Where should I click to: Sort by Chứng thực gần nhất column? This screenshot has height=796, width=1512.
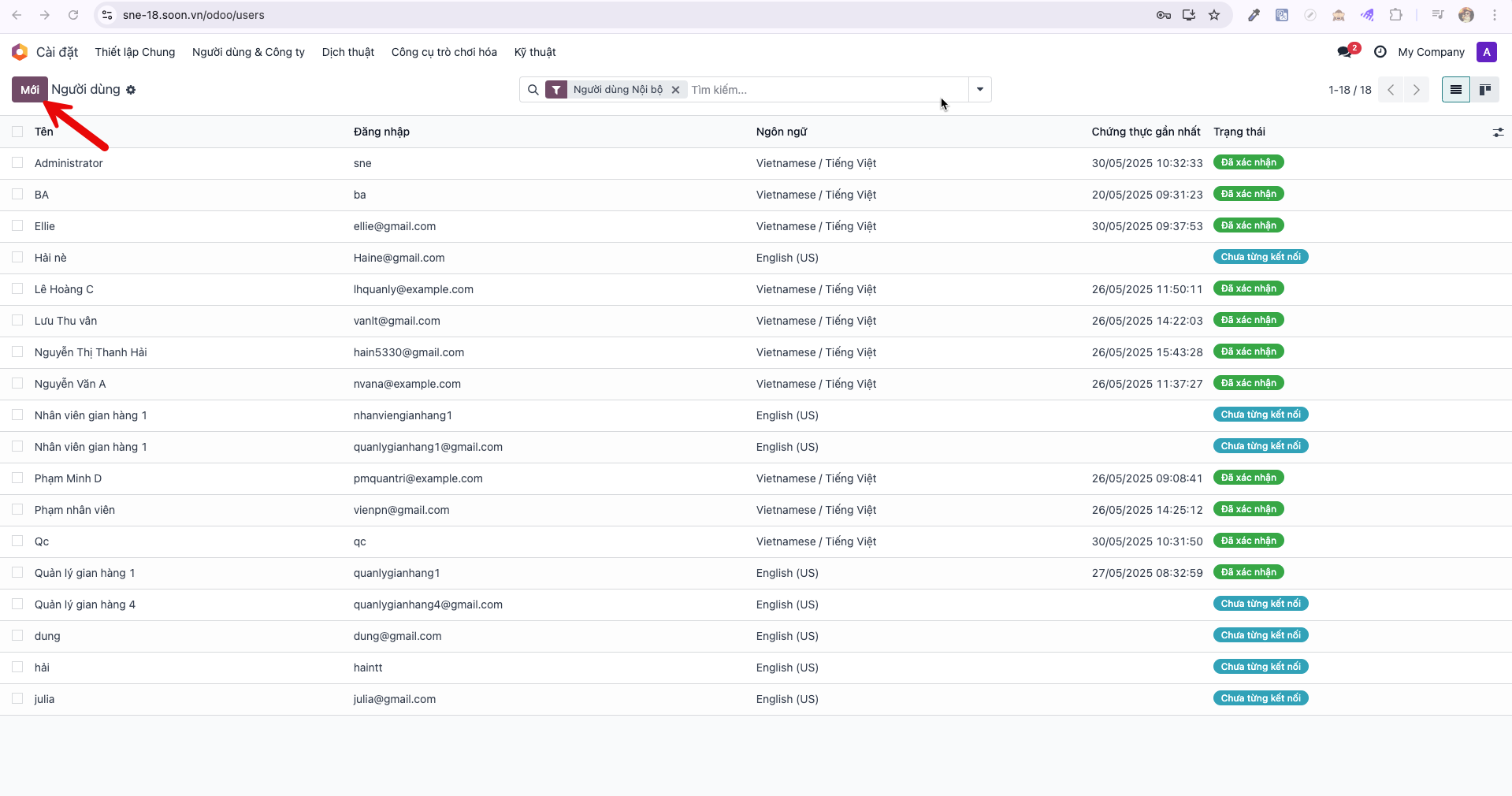click(x=1146, y=132)
